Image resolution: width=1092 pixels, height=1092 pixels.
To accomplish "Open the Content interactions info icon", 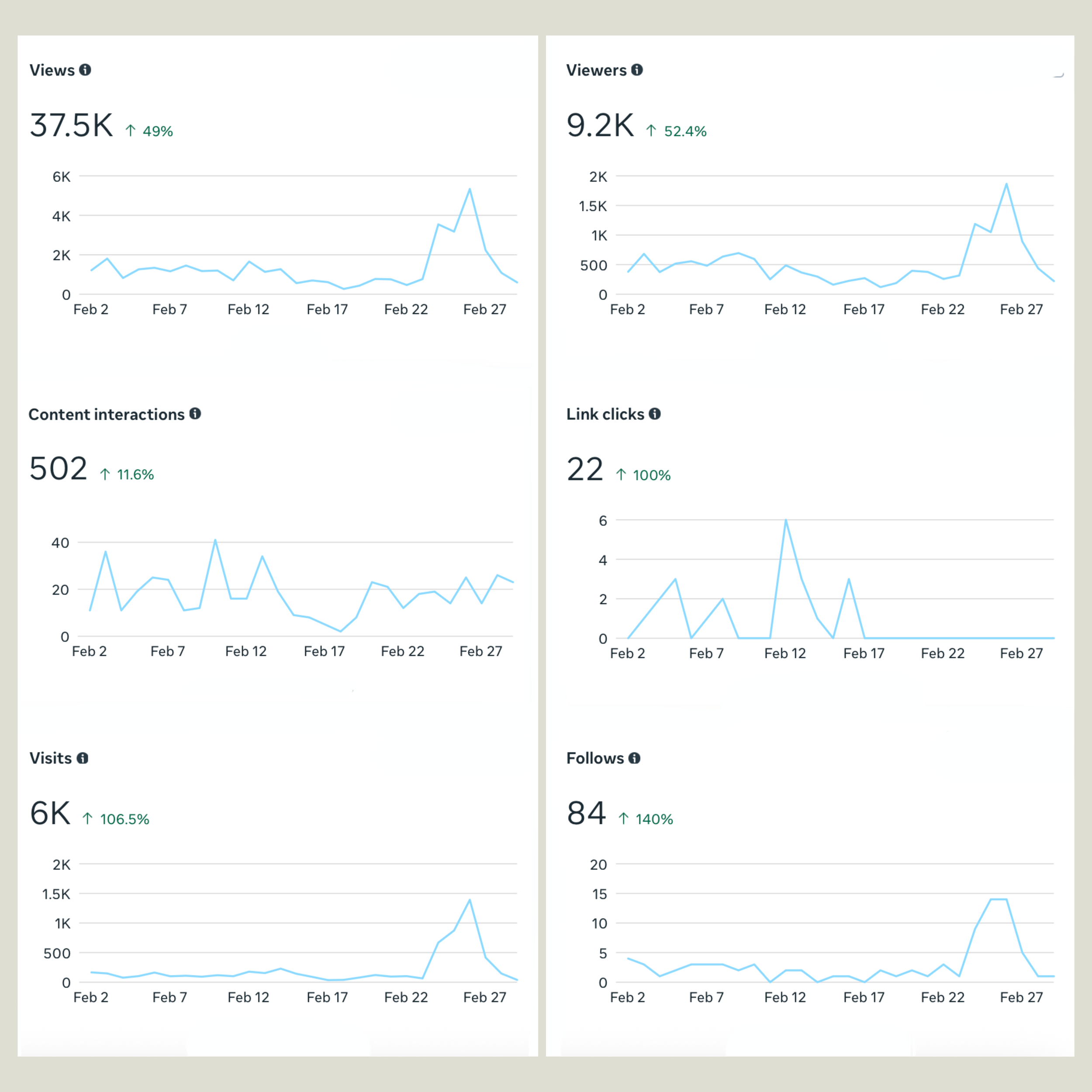I will point(195,414).
